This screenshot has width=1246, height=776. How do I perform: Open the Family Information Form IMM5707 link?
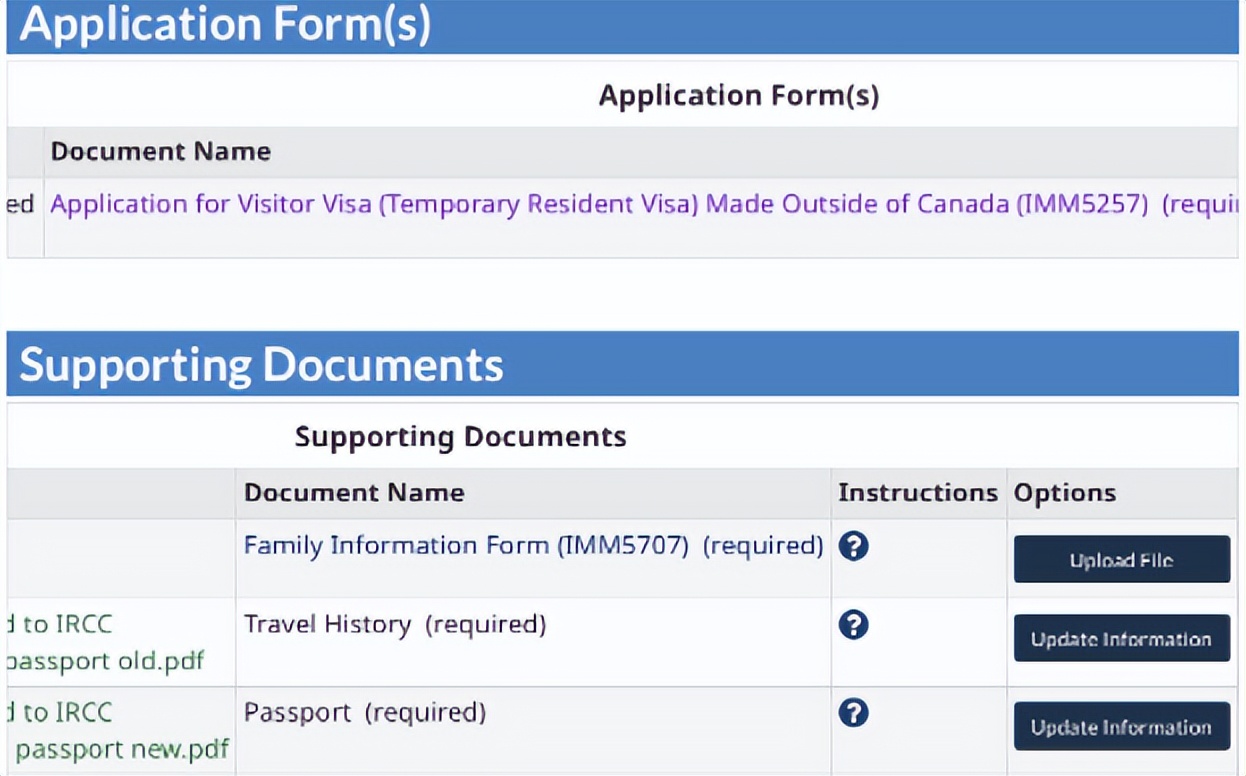tap(466, 546)
